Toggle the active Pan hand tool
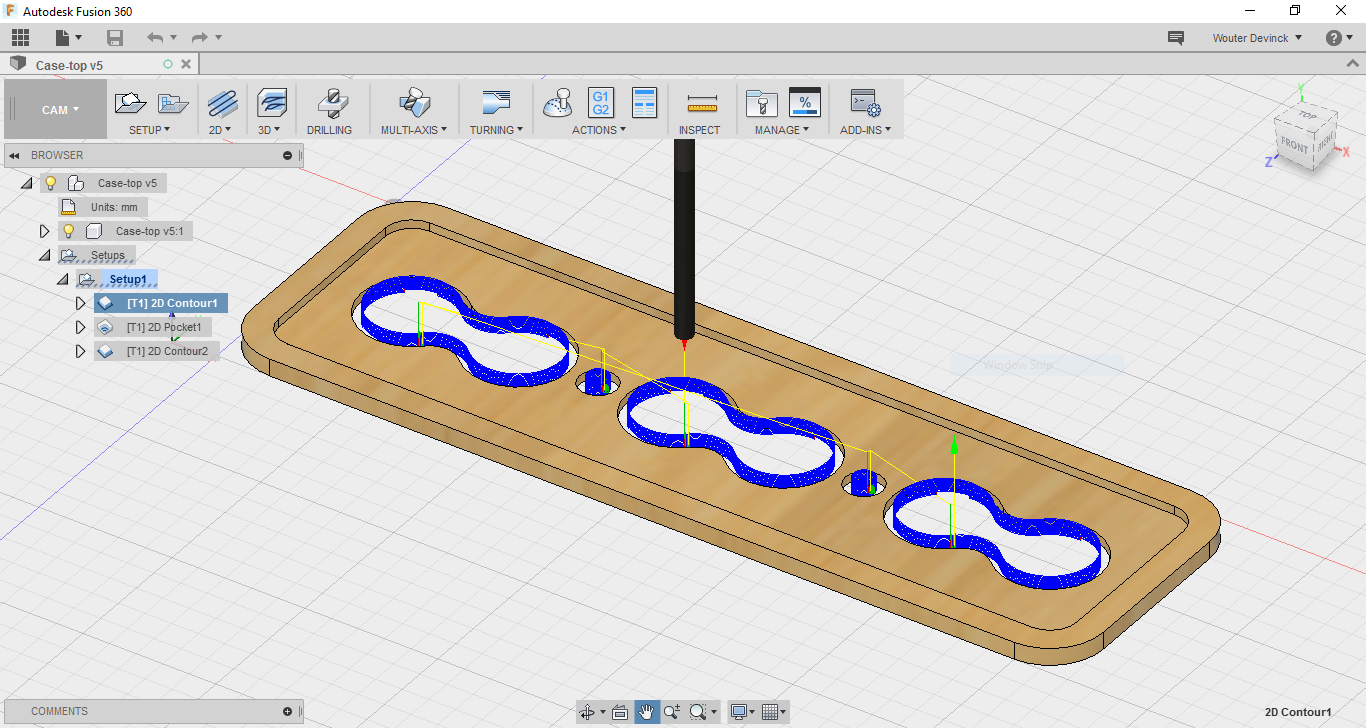1366x728 pixels. [646, 712]
